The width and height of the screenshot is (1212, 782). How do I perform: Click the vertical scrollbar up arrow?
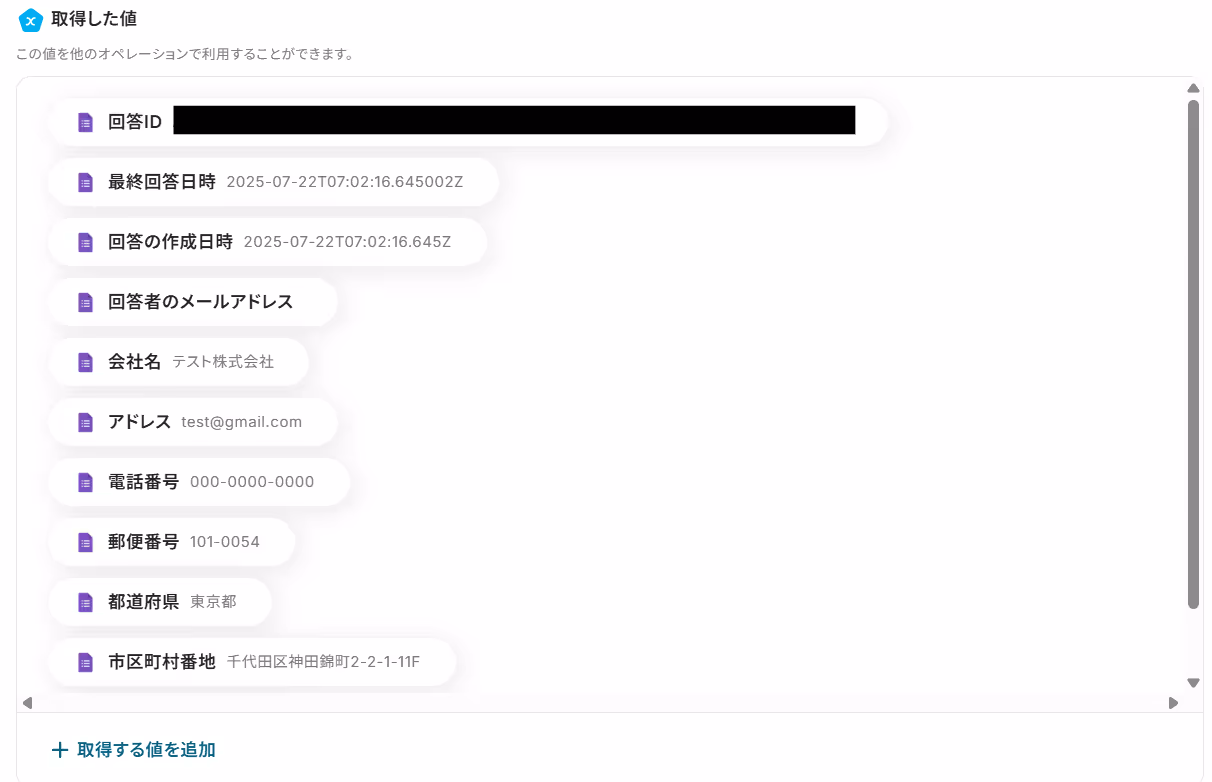click(x=1193, y=88)
